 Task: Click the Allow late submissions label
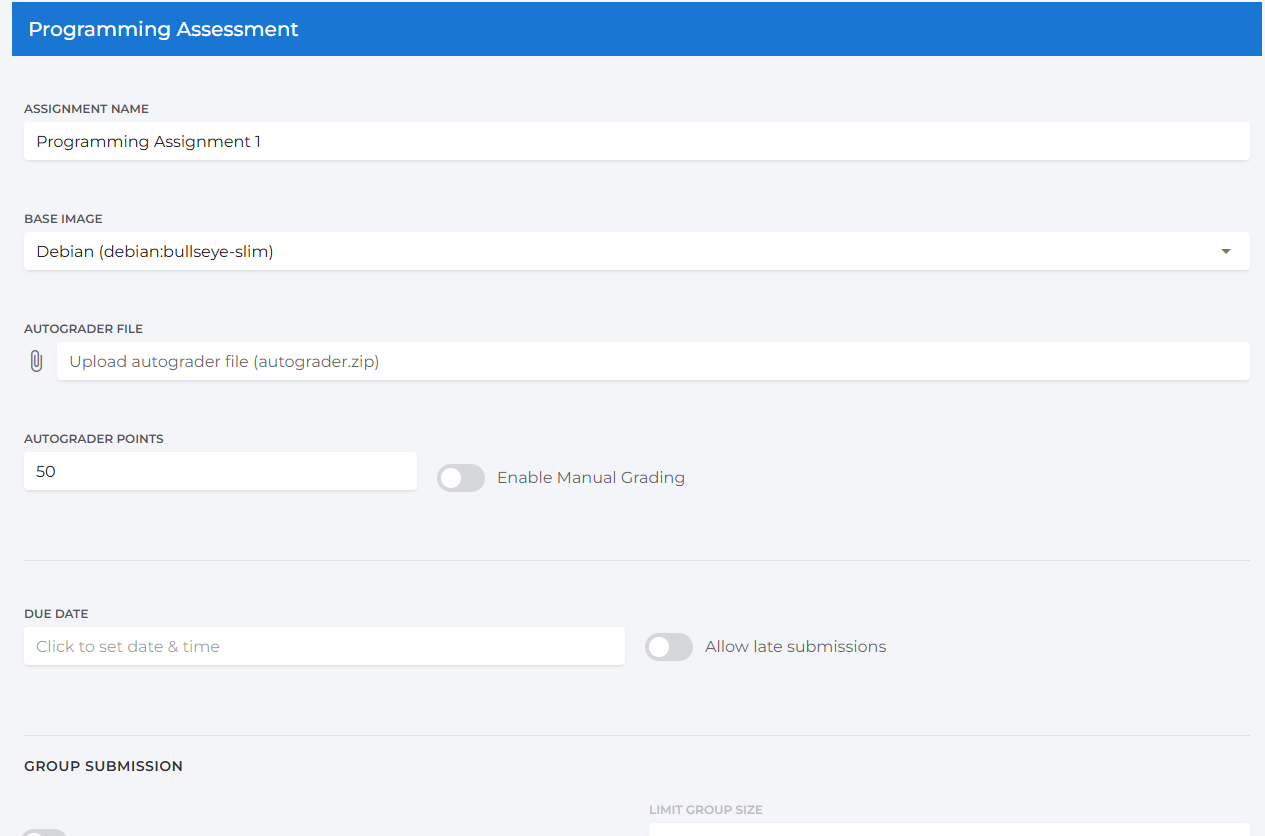click(795, 647)
